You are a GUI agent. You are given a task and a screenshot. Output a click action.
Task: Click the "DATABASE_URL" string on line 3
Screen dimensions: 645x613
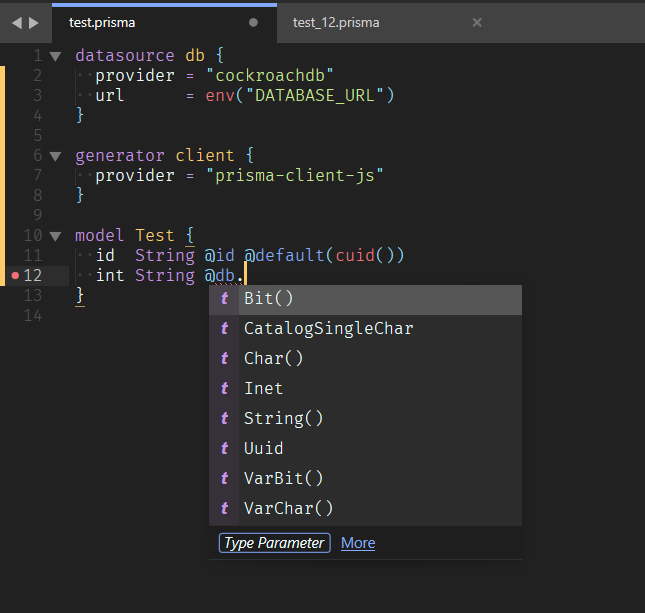coord(315,95)
